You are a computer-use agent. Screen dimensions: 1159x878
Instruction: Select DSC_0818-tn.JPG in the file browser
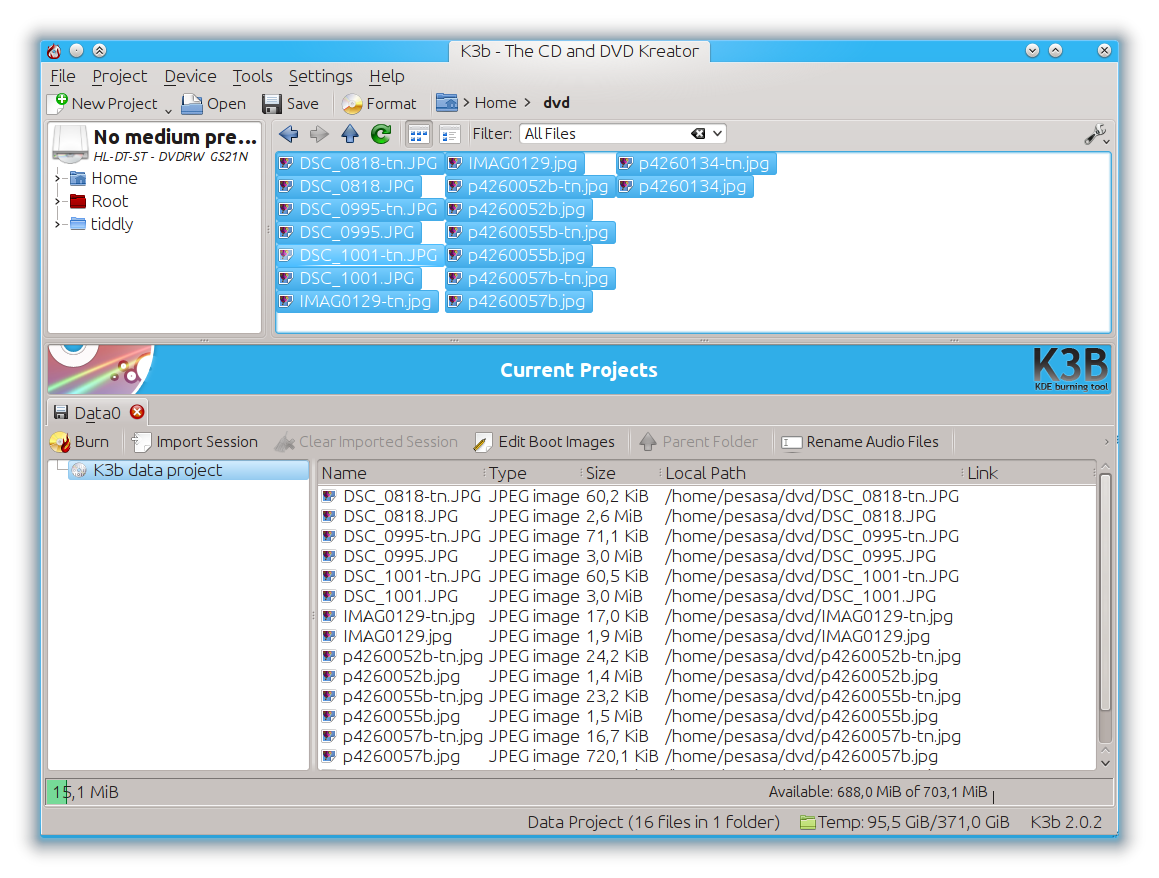coord(358,163)
